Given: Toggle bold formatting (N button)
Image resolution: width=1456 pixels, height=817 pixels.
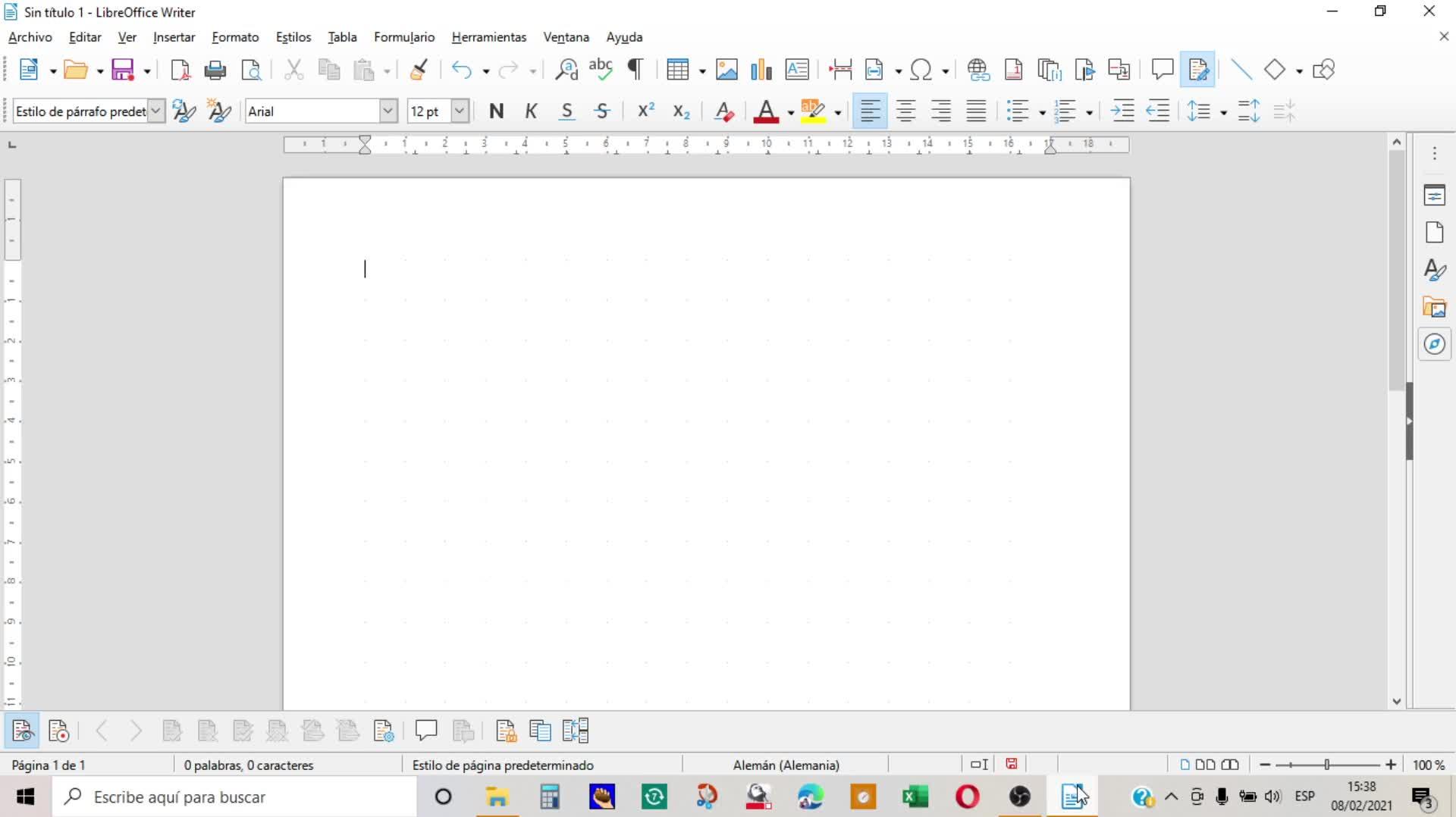Looking at the screenshot, I should tap(496, 111).
